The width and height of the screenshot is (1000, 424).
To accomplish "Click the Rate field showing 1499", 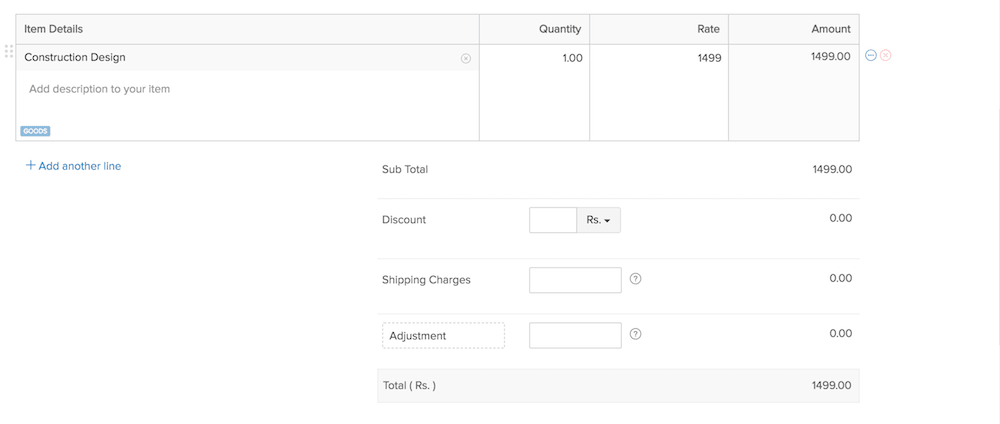I will 659,58.
